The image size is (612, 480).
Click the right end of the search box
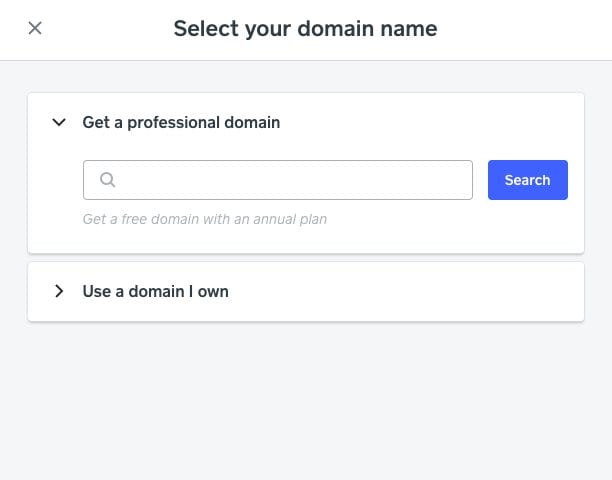pos(455,180)
